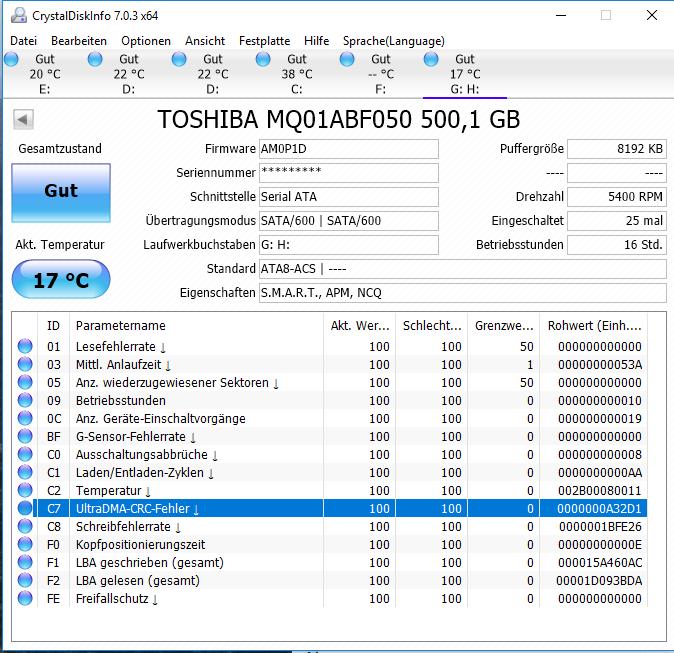674x653 pixels.
Task: Click status icon of Lesefehlerrate row
Action: tap(25, 346)
